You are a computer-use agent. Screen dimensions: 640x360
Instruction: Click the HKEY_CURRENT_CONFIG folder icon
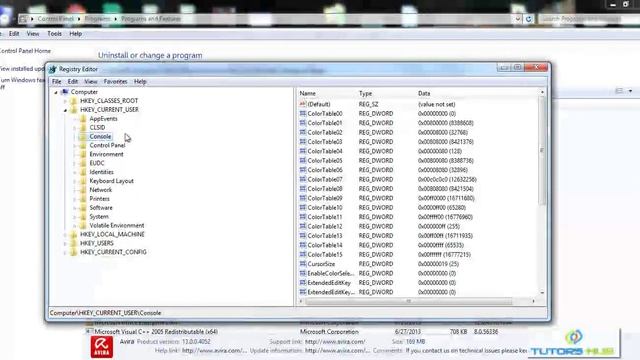[73, 252]
